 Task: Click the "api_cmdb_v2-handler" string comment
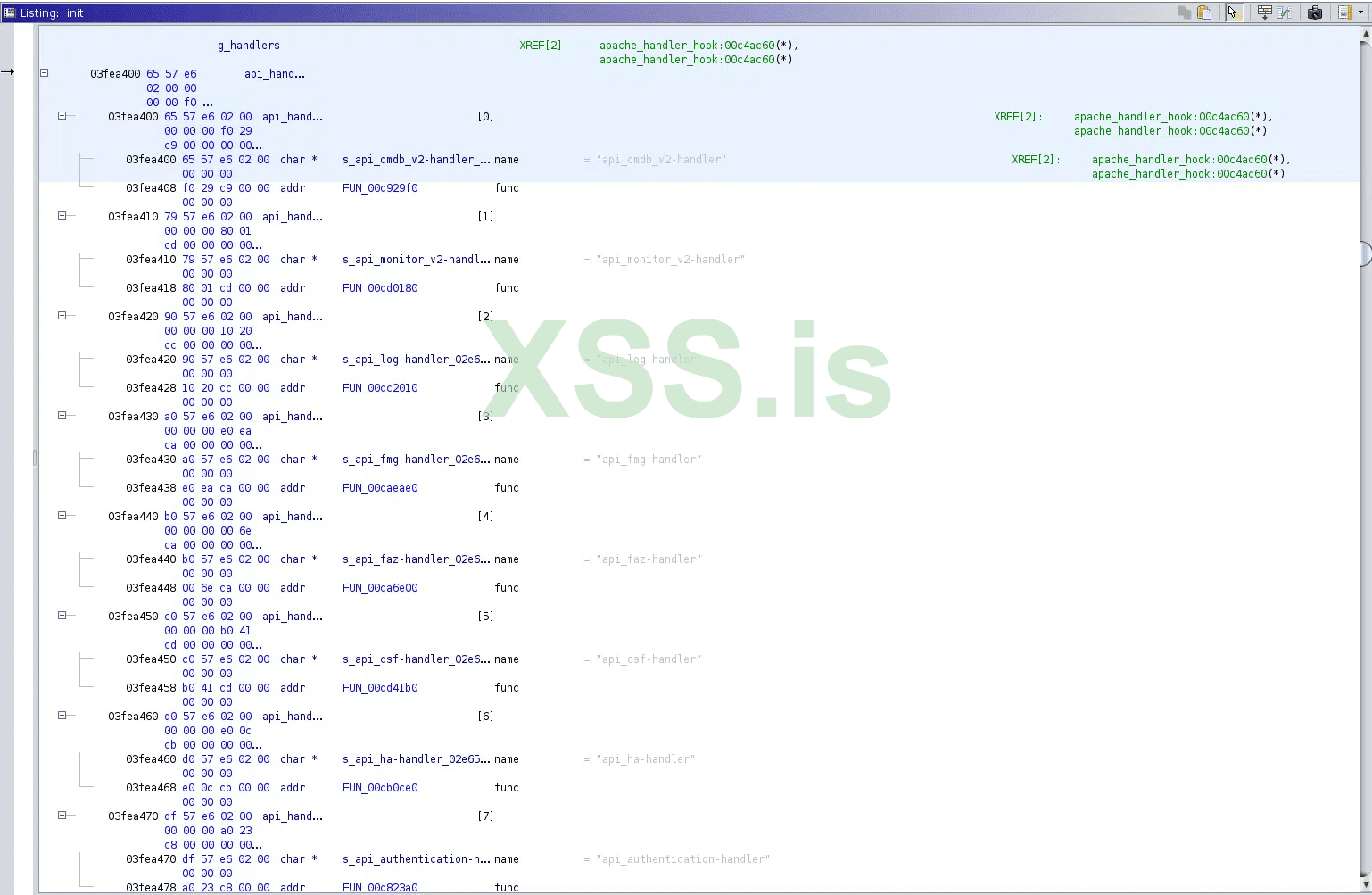tap(661, 160)
